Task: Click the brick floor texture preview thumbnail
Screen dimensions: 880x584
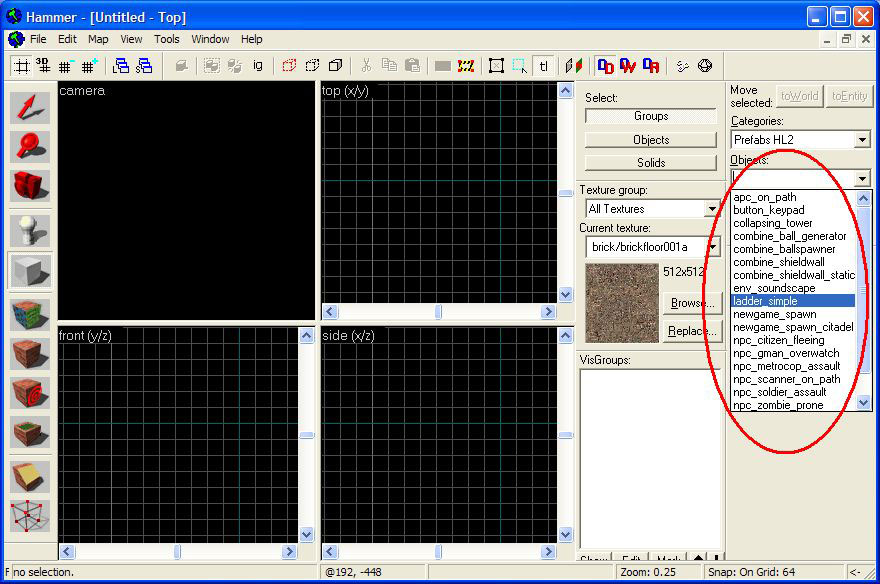Action: pos(622,303)
